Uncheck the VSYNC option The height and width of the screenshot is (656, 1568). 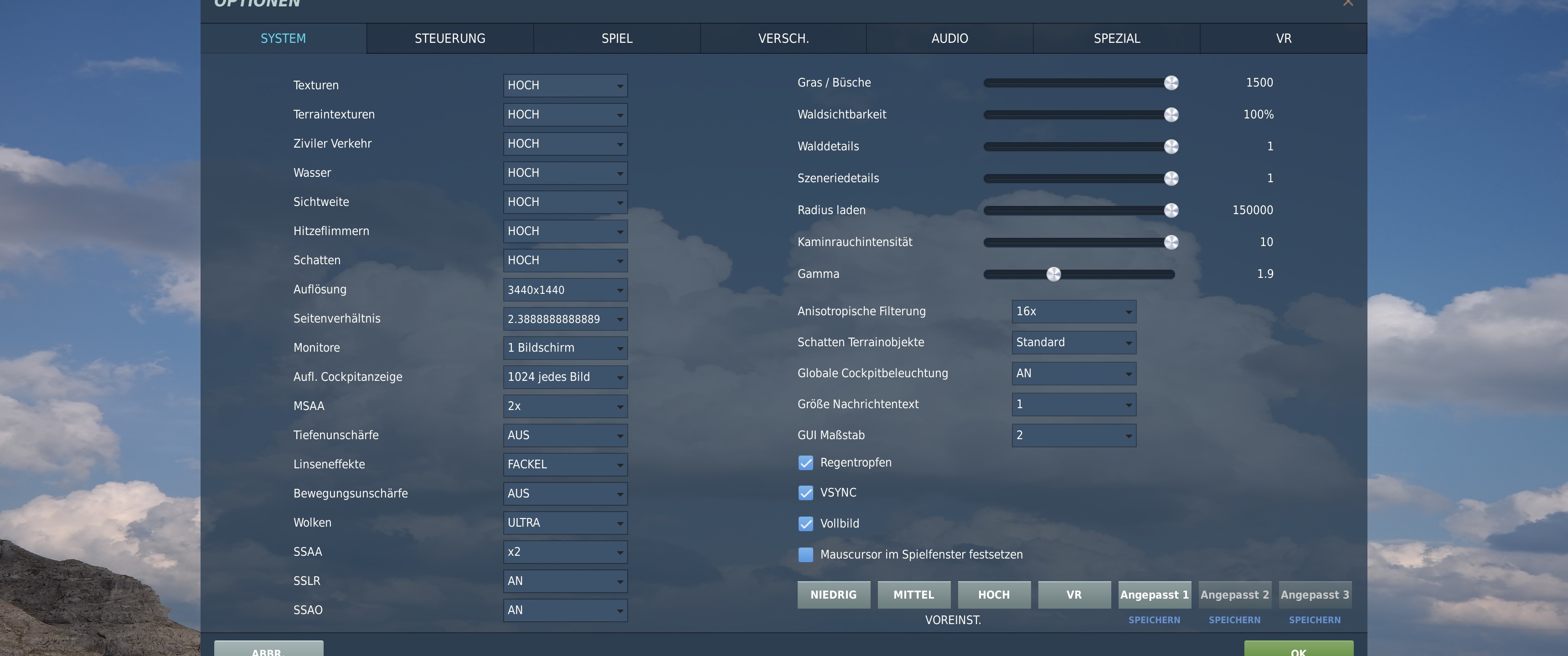click(x=805, y=493)
